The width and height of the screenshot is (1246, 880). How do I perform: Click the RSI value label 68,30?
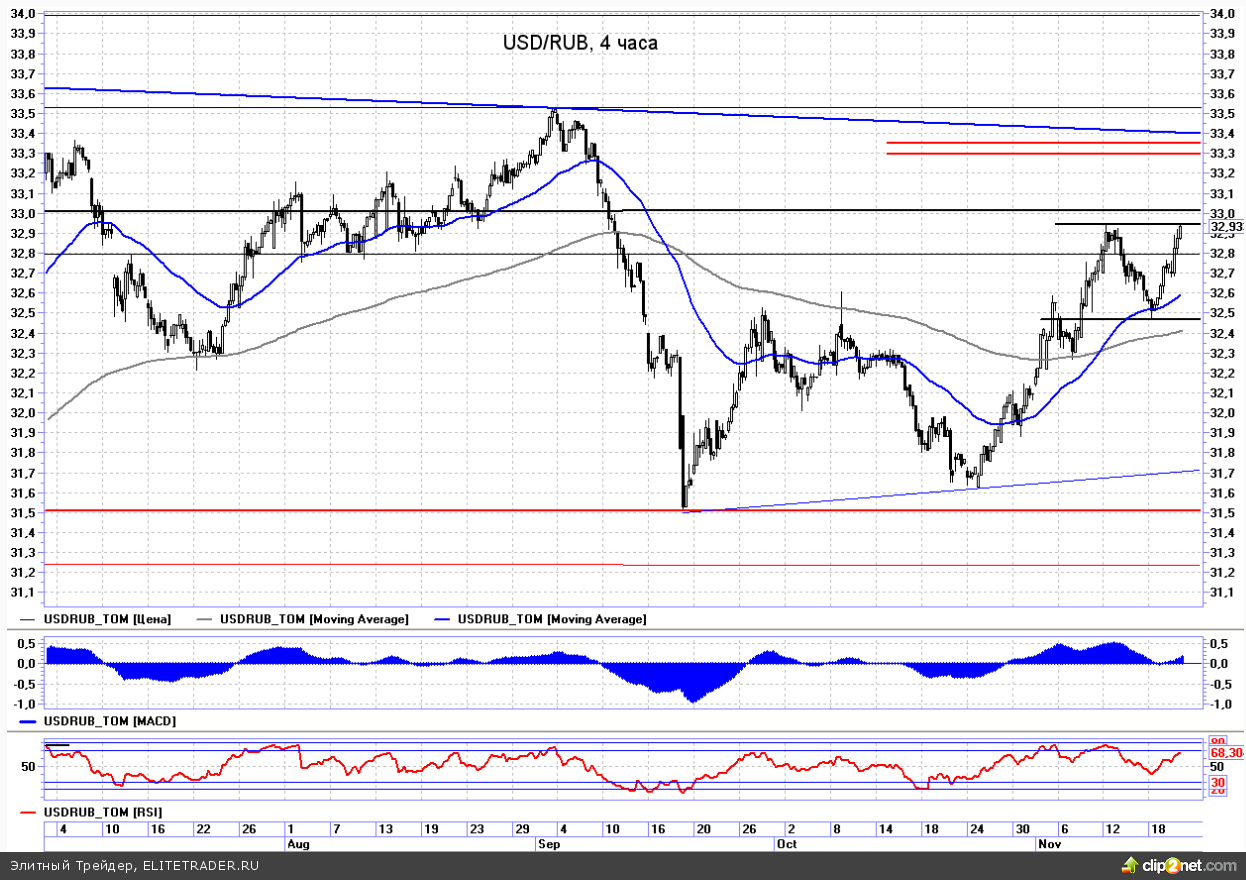[x=1225, y=753]
